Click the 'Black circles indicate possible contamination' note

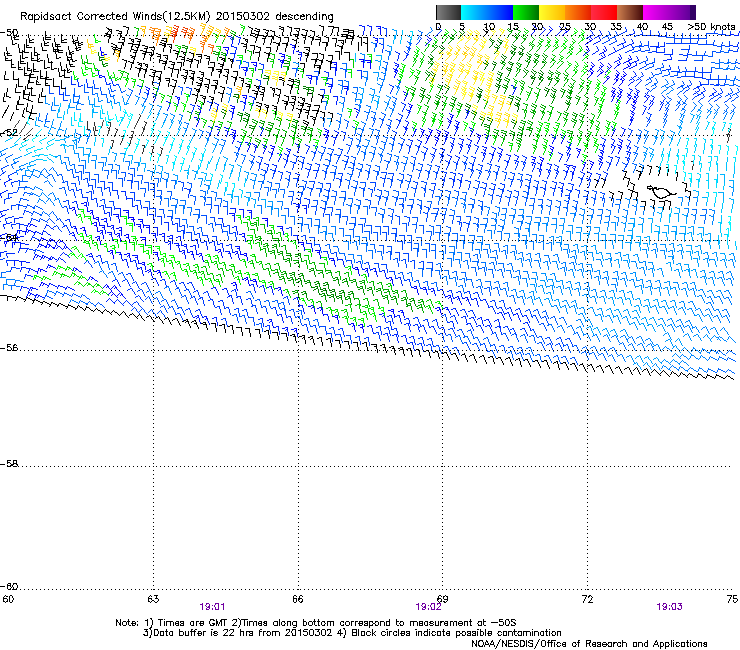coord(456,633)
